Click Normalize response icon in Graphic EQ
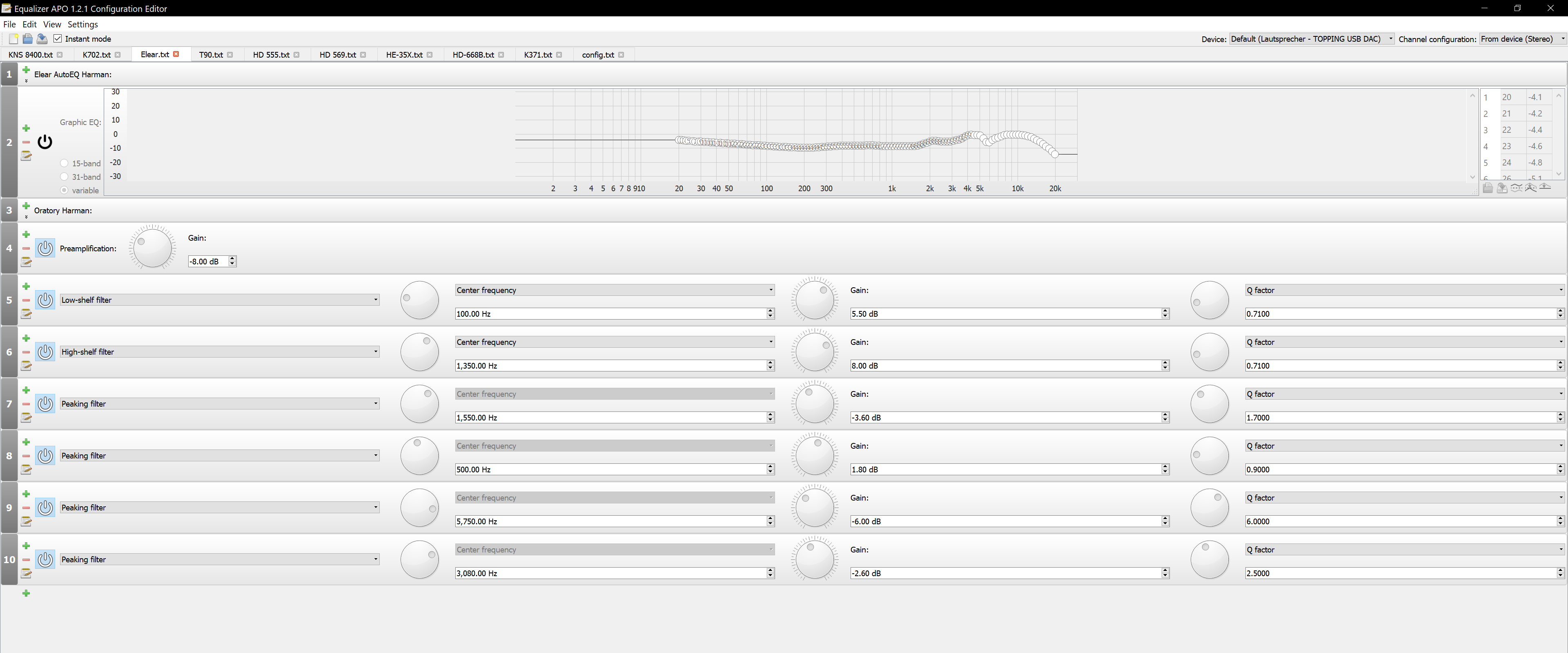This screenshot has width=1568, height=653. [1530, 188]
